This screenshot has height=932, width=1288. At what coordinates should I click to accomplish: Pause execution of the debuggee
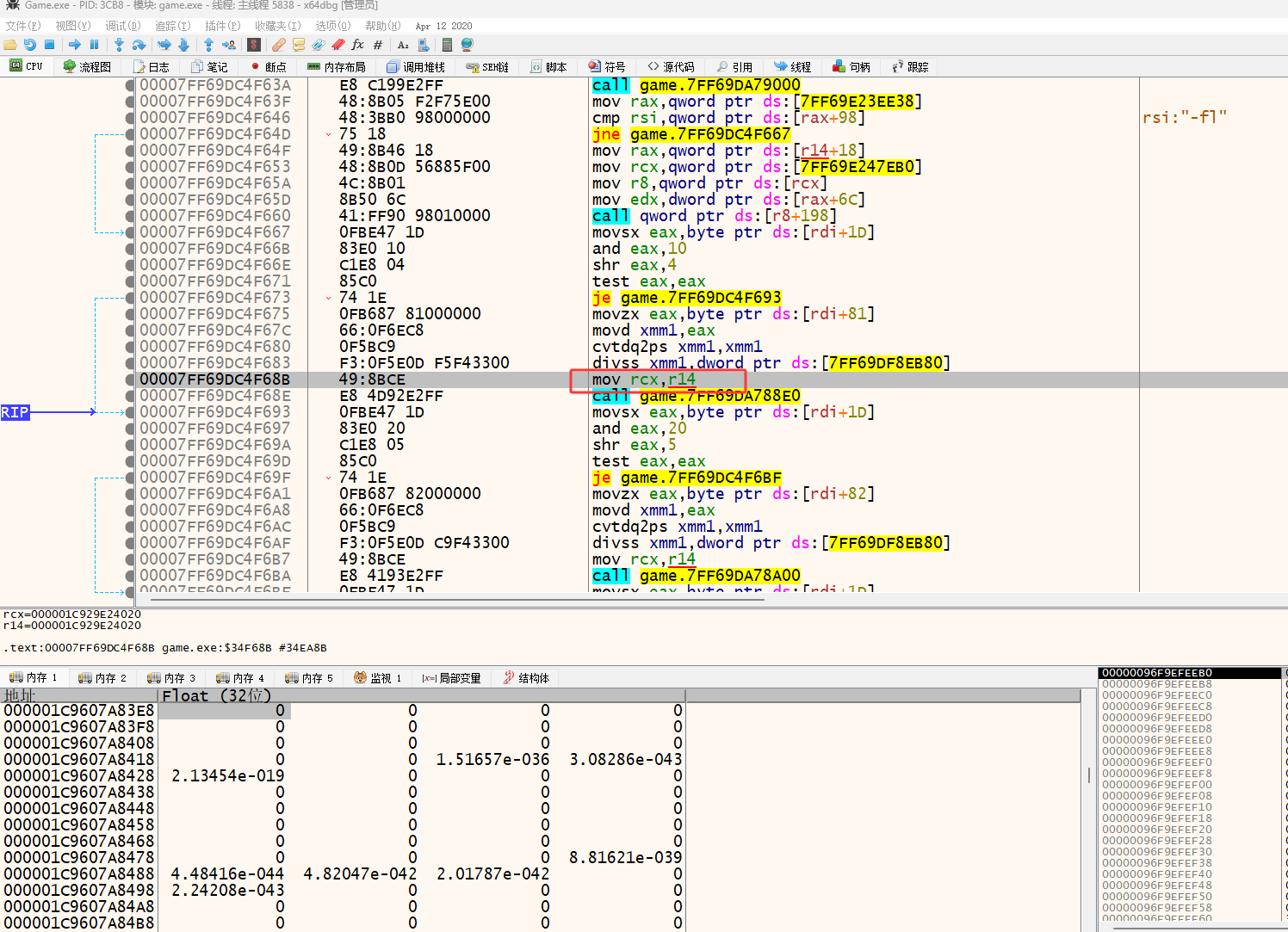point(95,45)
